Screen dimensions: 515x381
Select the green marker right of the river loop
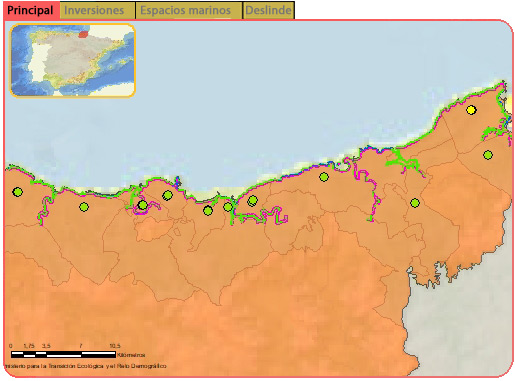167,195
